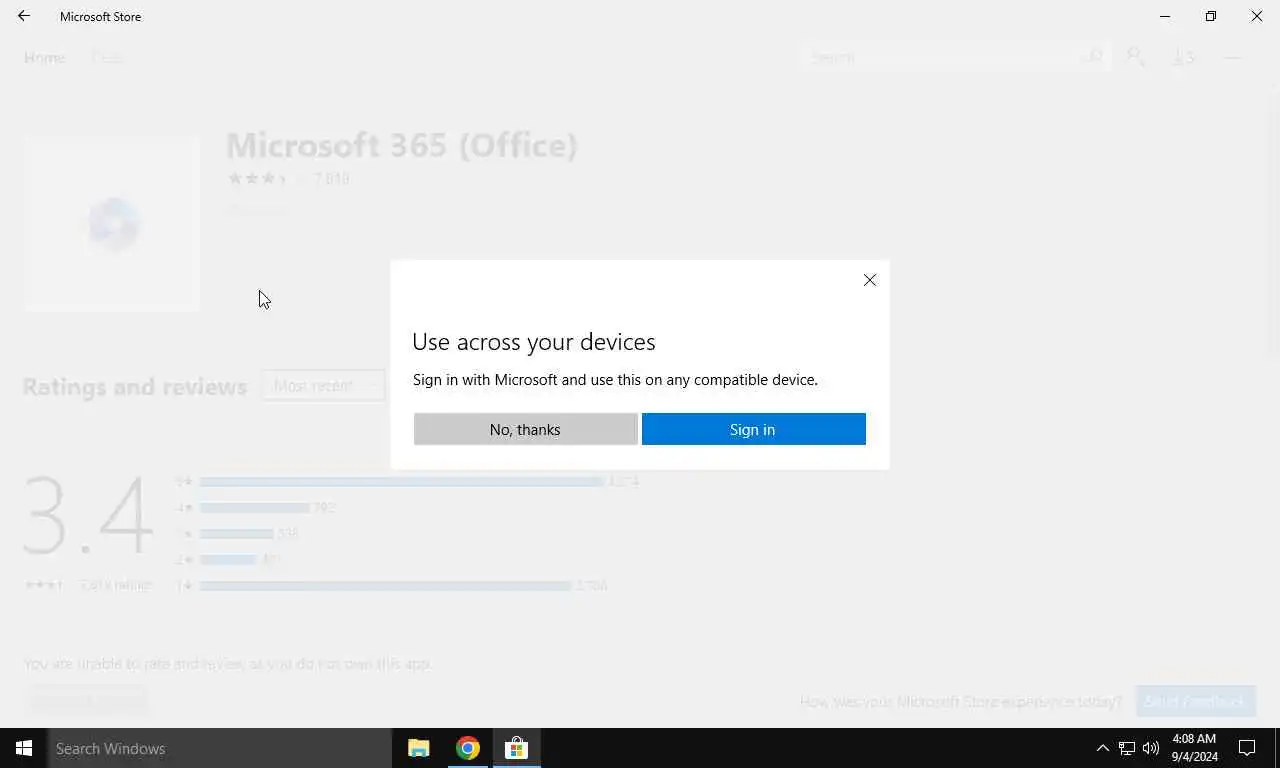Launch Google Chrome from the taskbar
This screenshot has width=1280, height=768.
(x=468, y=748)
